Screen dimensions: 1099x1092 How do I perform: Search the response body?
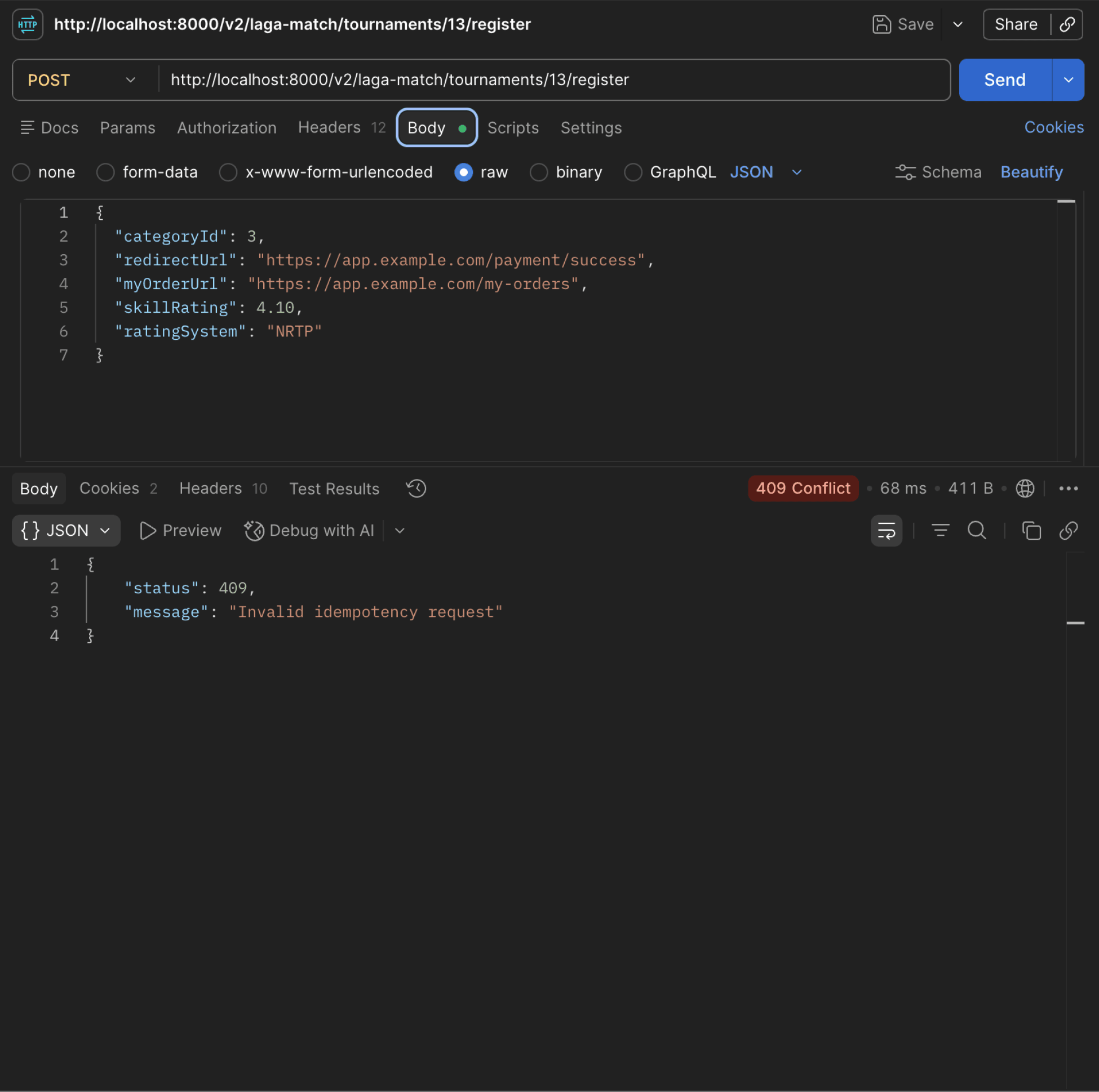click(x=976, y=530)
